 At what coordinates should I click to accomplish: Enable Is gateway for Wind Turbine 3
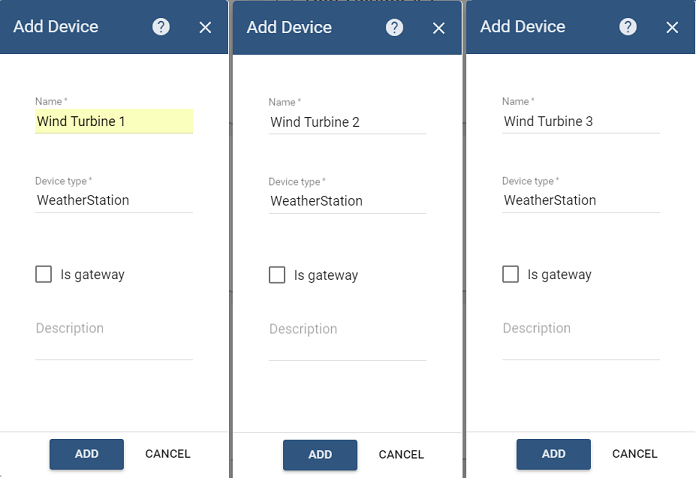(511, 274)
